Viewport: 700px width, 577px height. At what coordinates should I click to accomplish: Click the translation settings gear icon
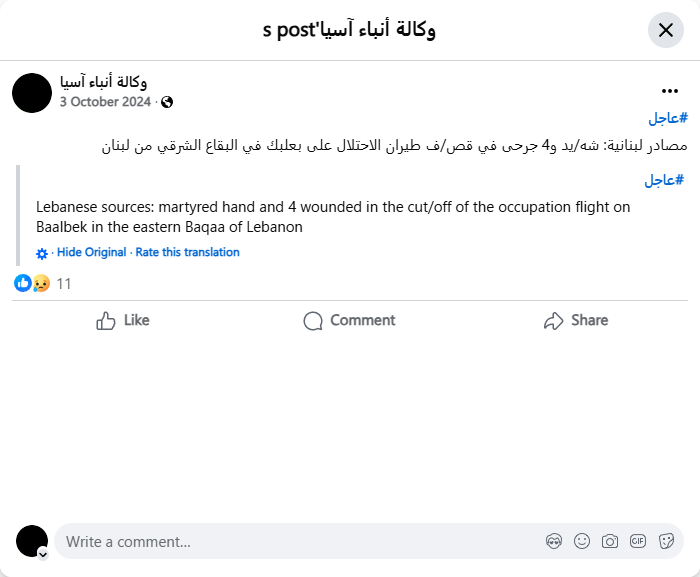pyautogui.click(x=42, y=253)
